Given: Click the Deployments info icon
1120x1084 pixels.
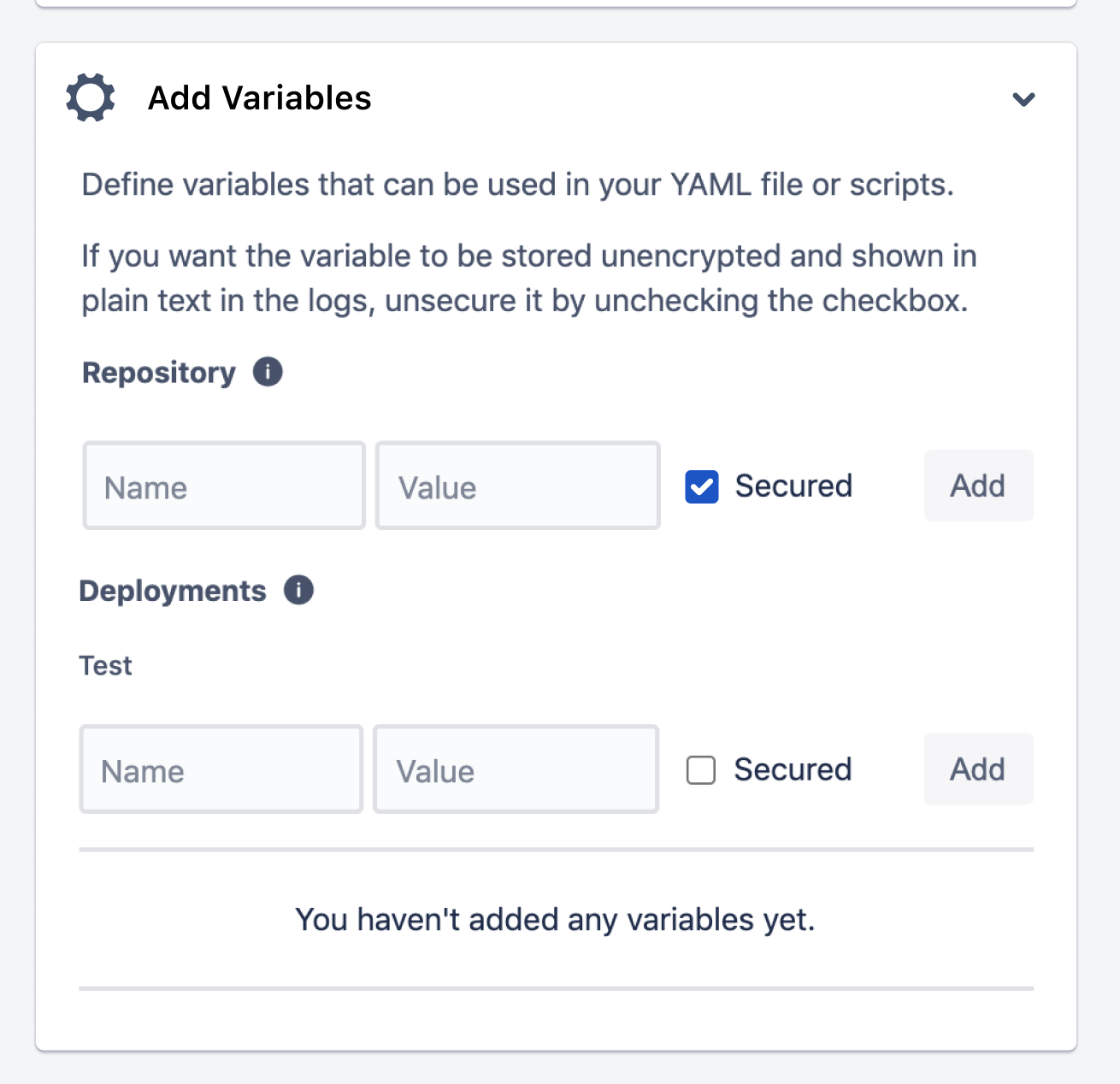Looking at the screenshot, I should pyautogui.click(x=298, y=590).
